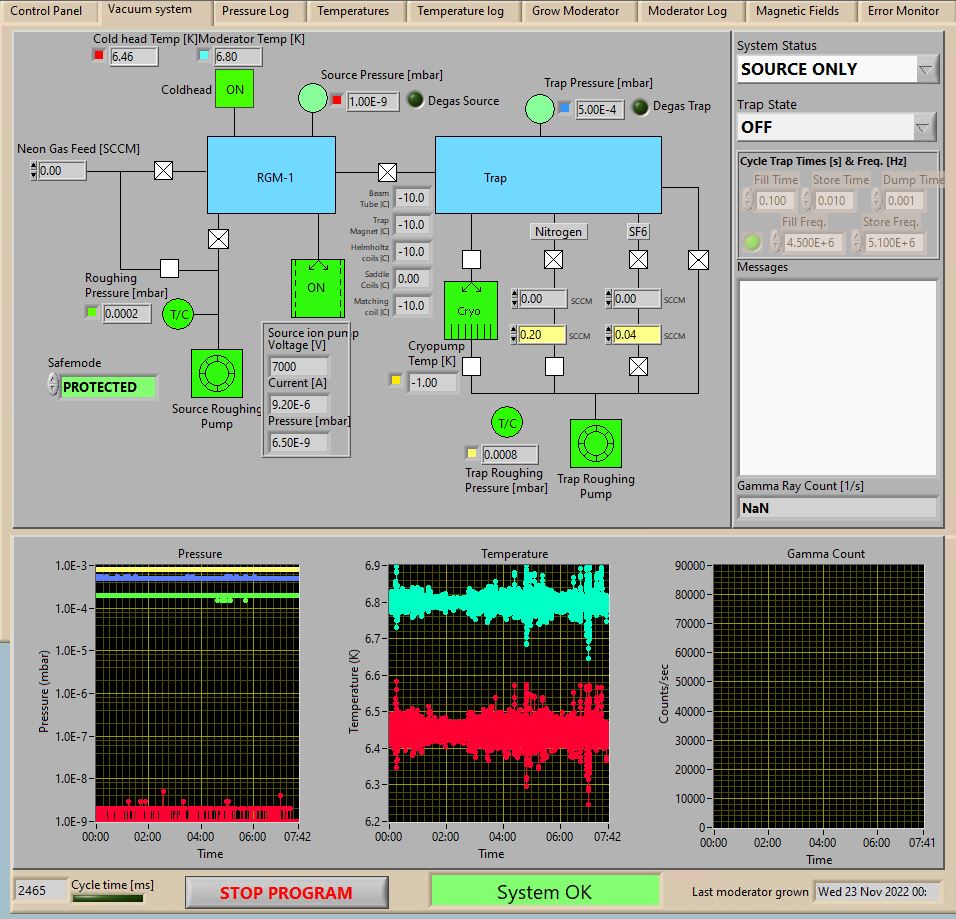
Task: Click the Source Roughing Pump icon
Action: coord(216,373)
